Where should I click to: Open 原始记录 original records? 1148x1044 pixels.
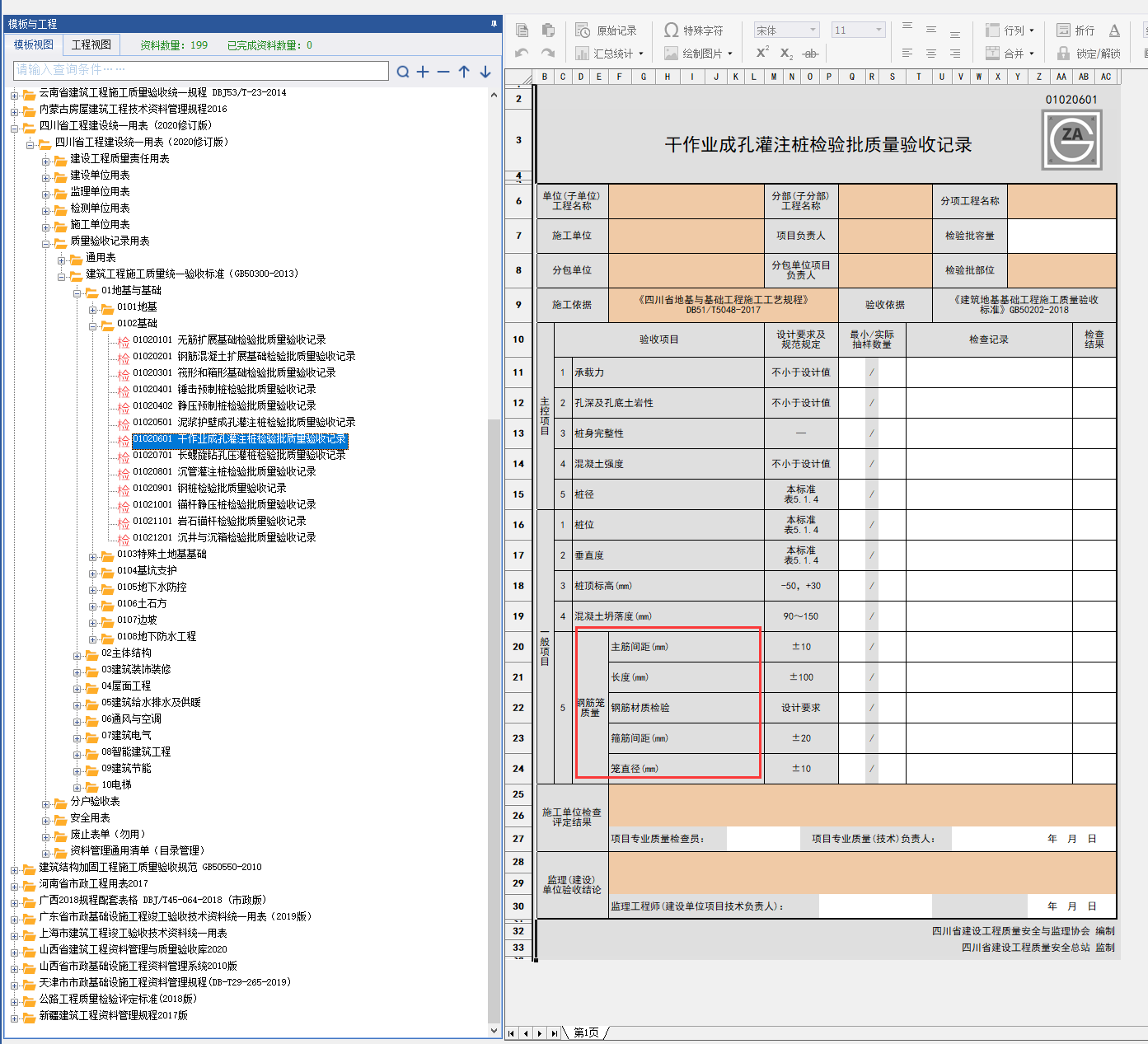[607, 30]
